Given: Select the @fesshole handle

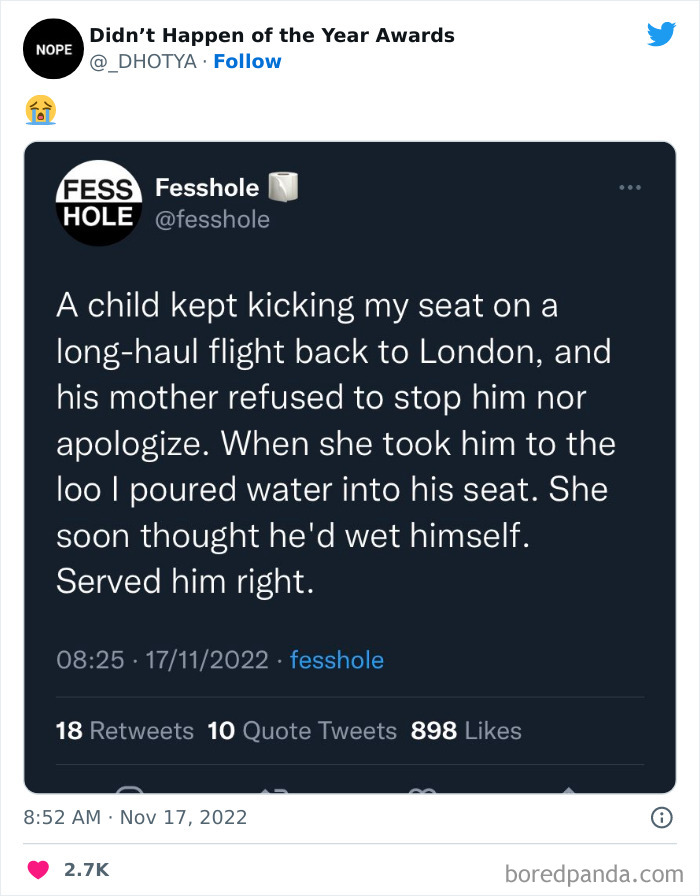Looking at the screenshot, I should tap(213, 220).
